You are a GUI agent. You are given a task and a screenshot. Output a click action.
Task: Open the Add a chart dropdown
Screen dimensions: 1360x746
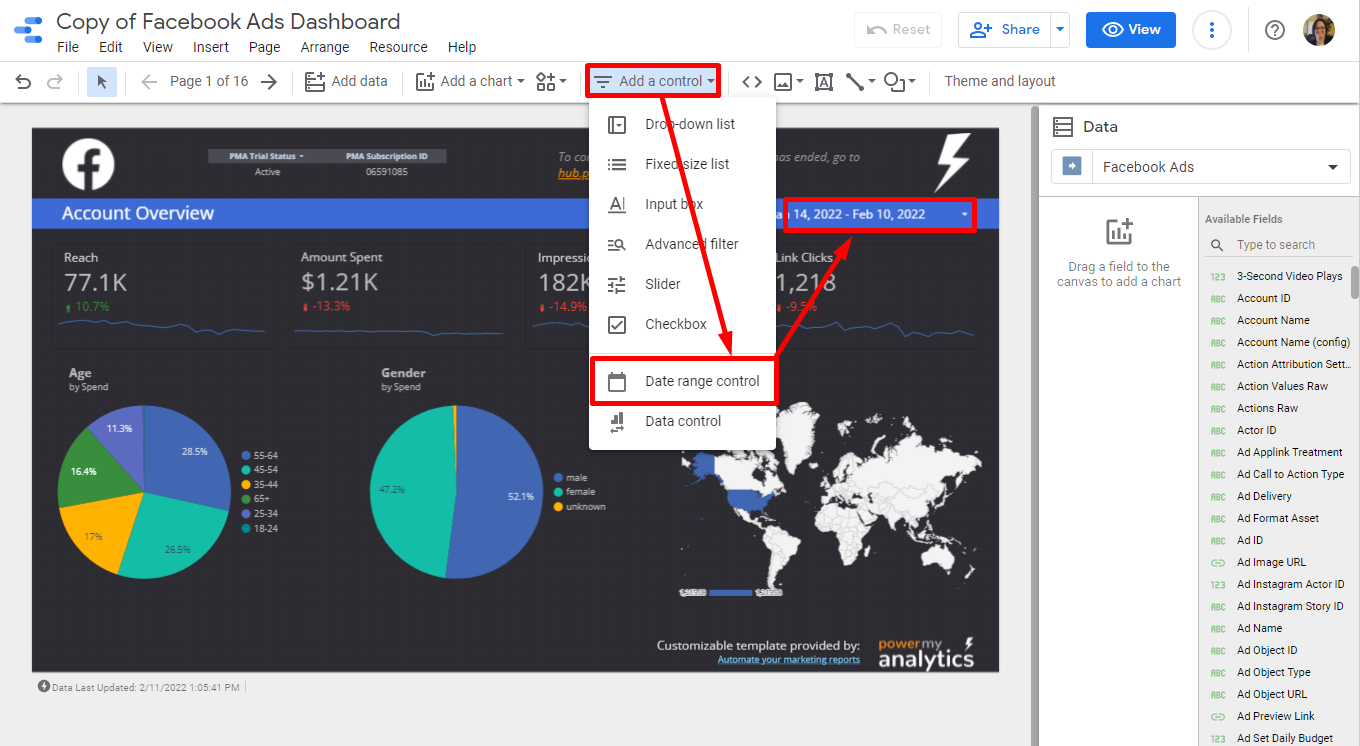(469, 81)
